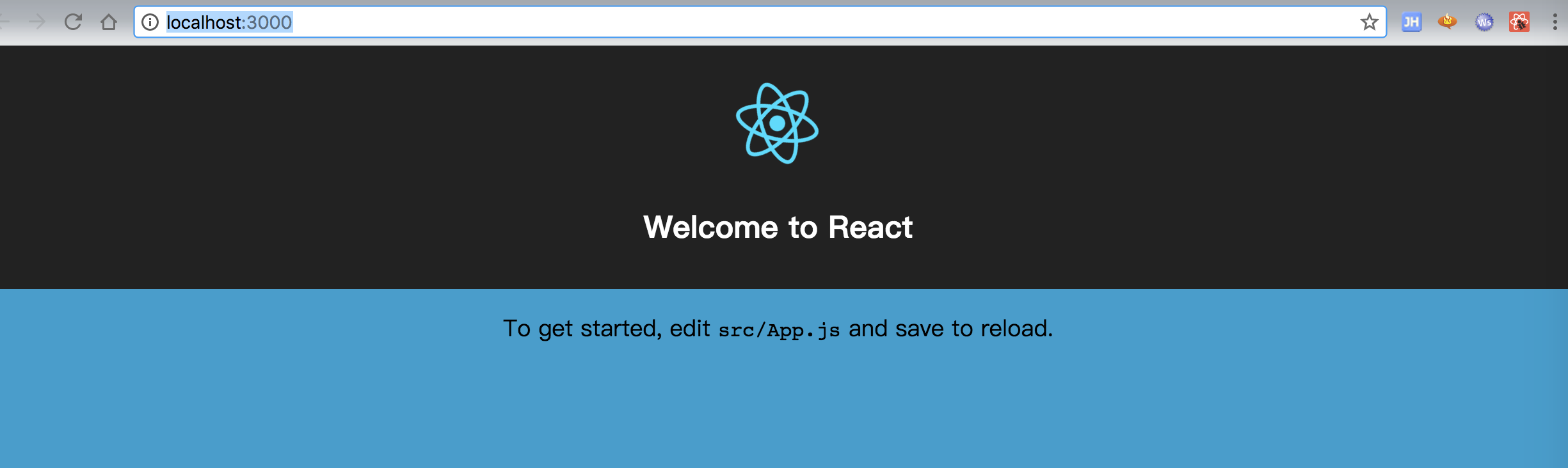Open the purple Ws badge extension
This screenshot has height=468, width=1568.
coord(1484,22)
